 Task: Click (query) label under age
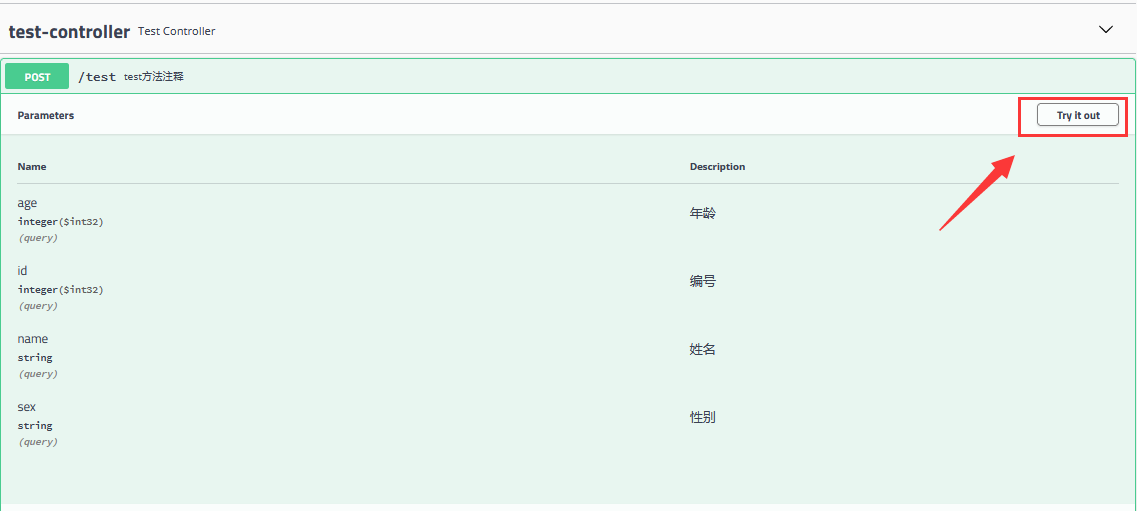click(38, 238)
